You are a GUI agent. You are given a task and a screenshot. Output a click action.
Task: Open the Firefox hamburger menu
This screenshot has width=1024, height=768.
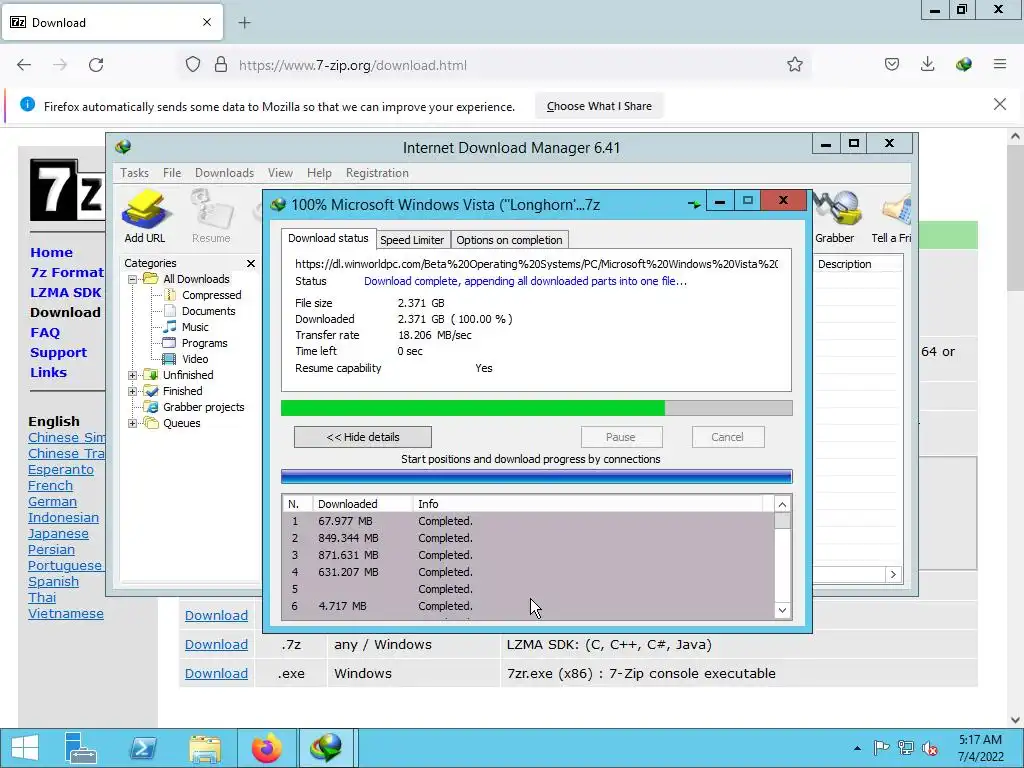tap(1000, 64)
